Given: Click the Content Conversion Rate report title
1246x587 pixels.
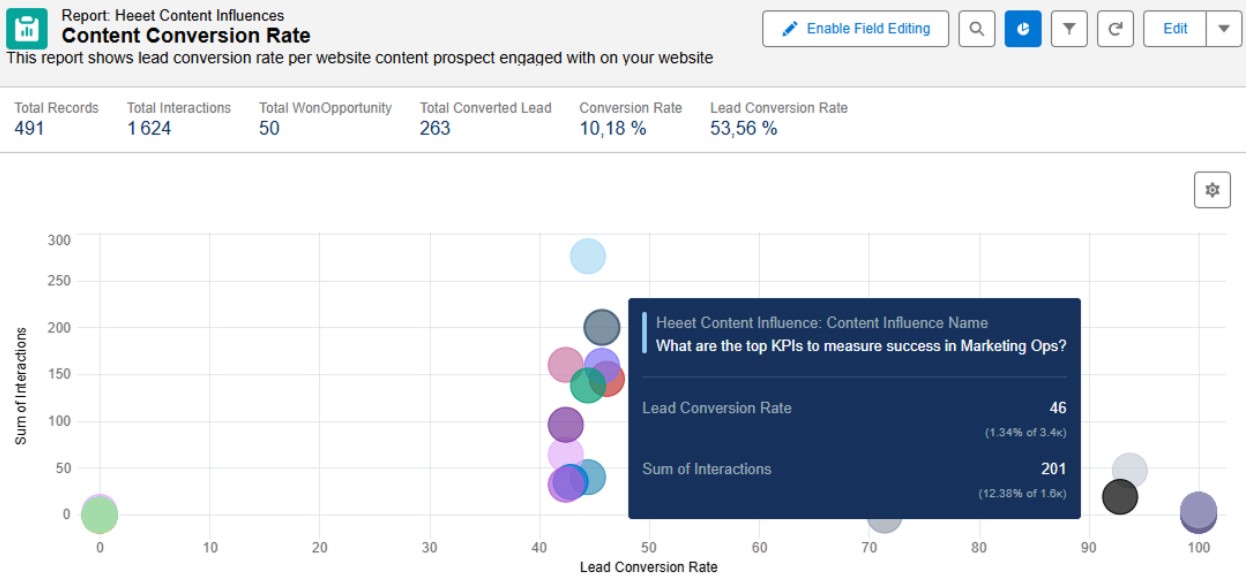Looking at the screenshot, I should tap(185, 36).
